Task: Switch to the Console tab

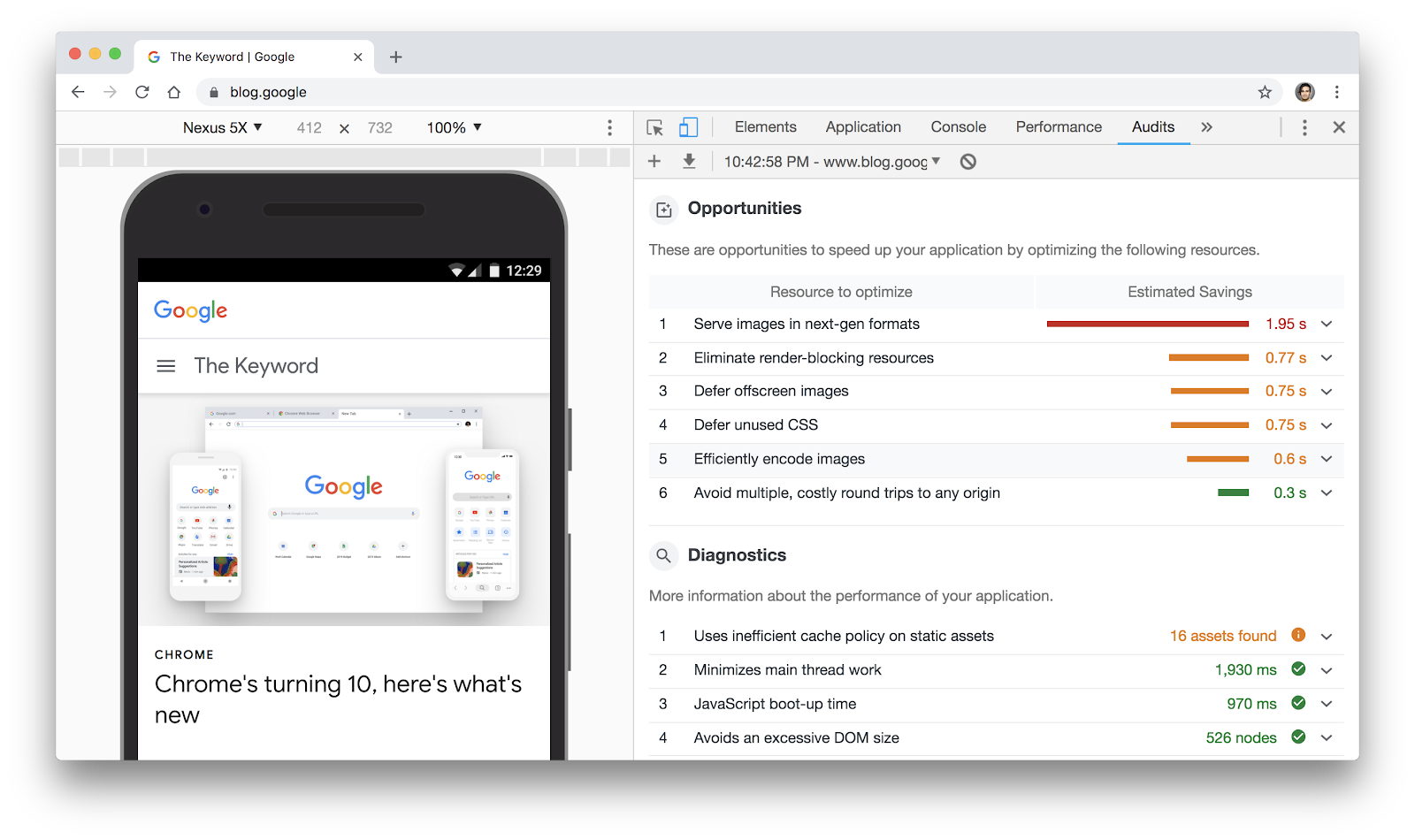Action: [959, 127]
